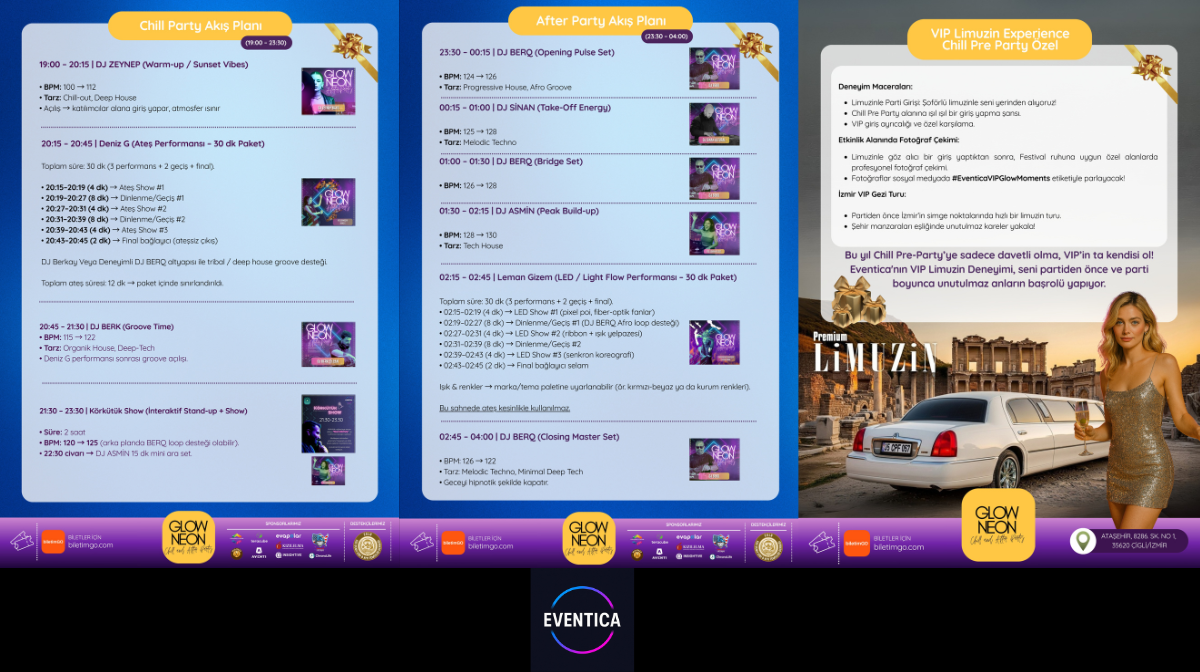Click the green location pin icon
This screenshot has height=672, width=1200.
[1083, 541]
